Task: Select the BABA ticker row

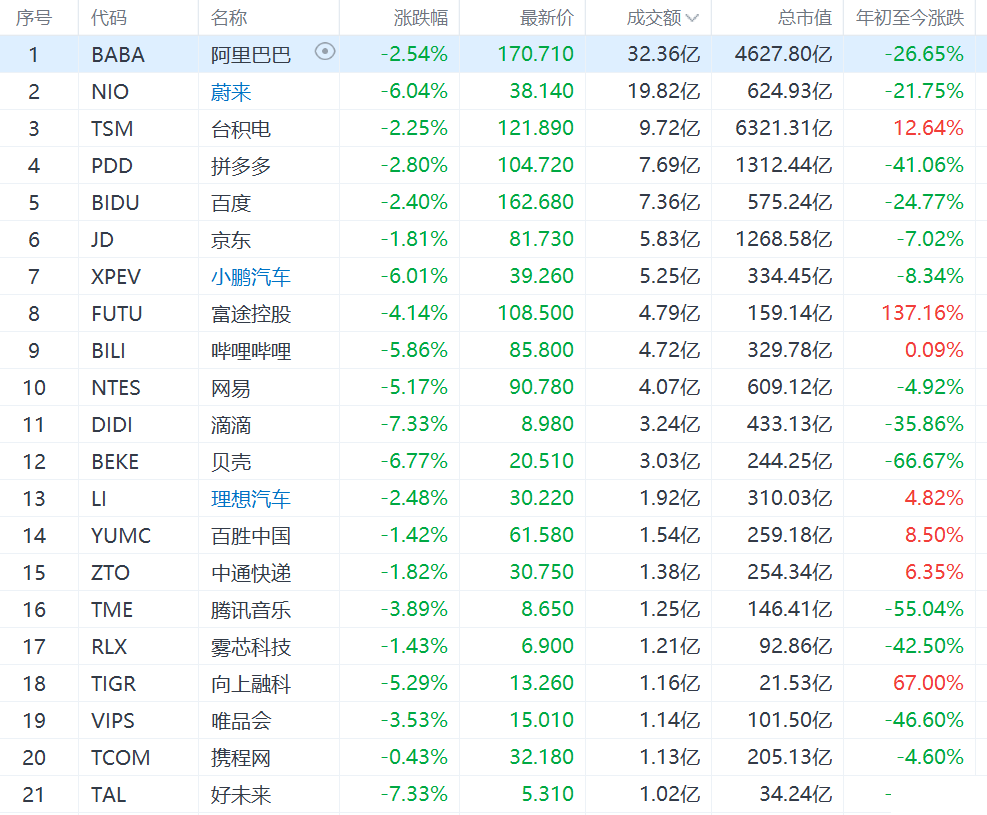Action: click(117, 55)
